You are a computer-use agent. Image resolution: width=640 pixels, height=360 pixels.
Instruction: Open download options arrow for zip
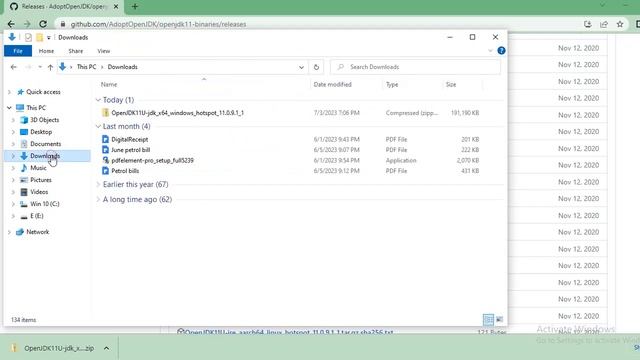[x=107, y=348]
